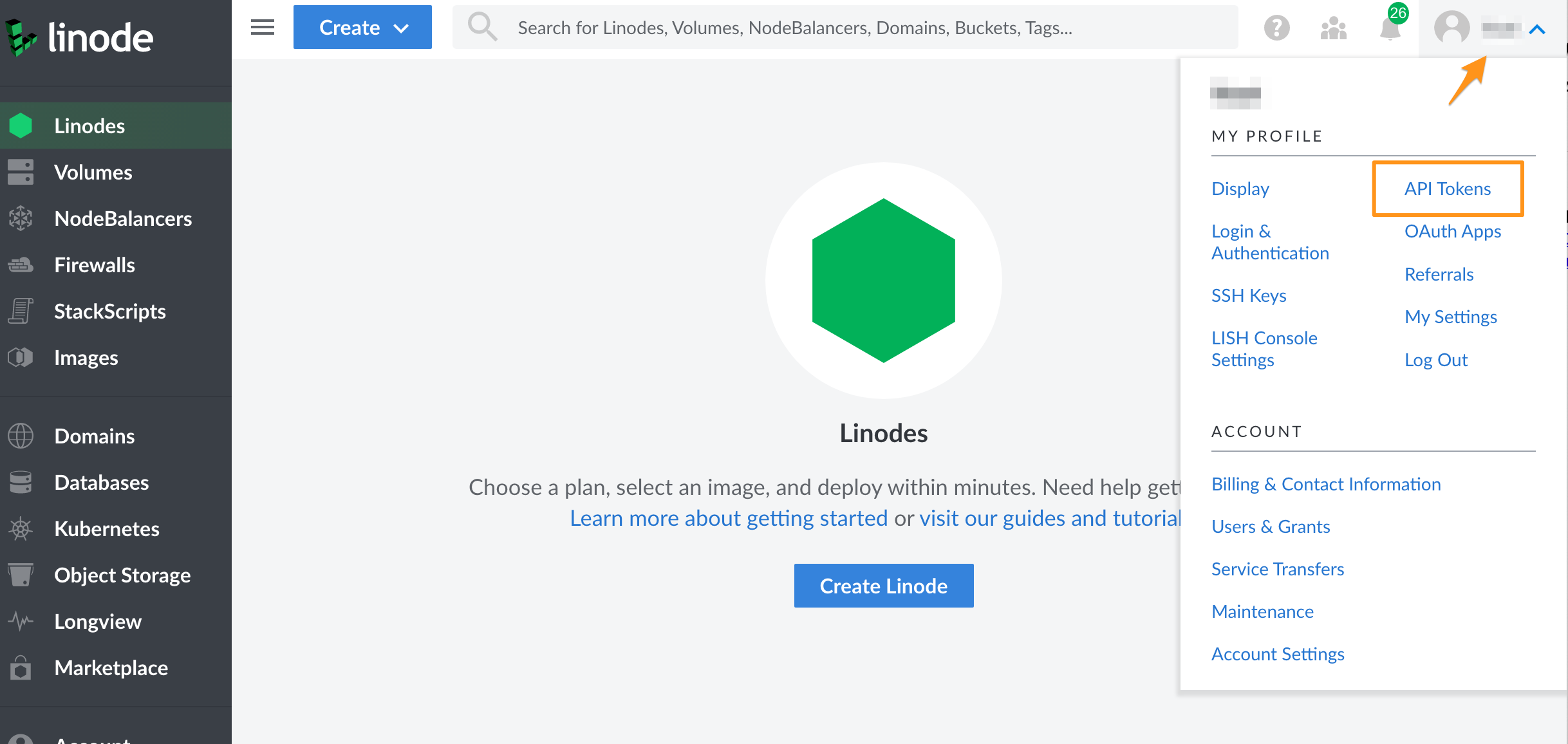Expand the hamburger navigation menu
1568x744 pixels.
(x=262, y=27)
